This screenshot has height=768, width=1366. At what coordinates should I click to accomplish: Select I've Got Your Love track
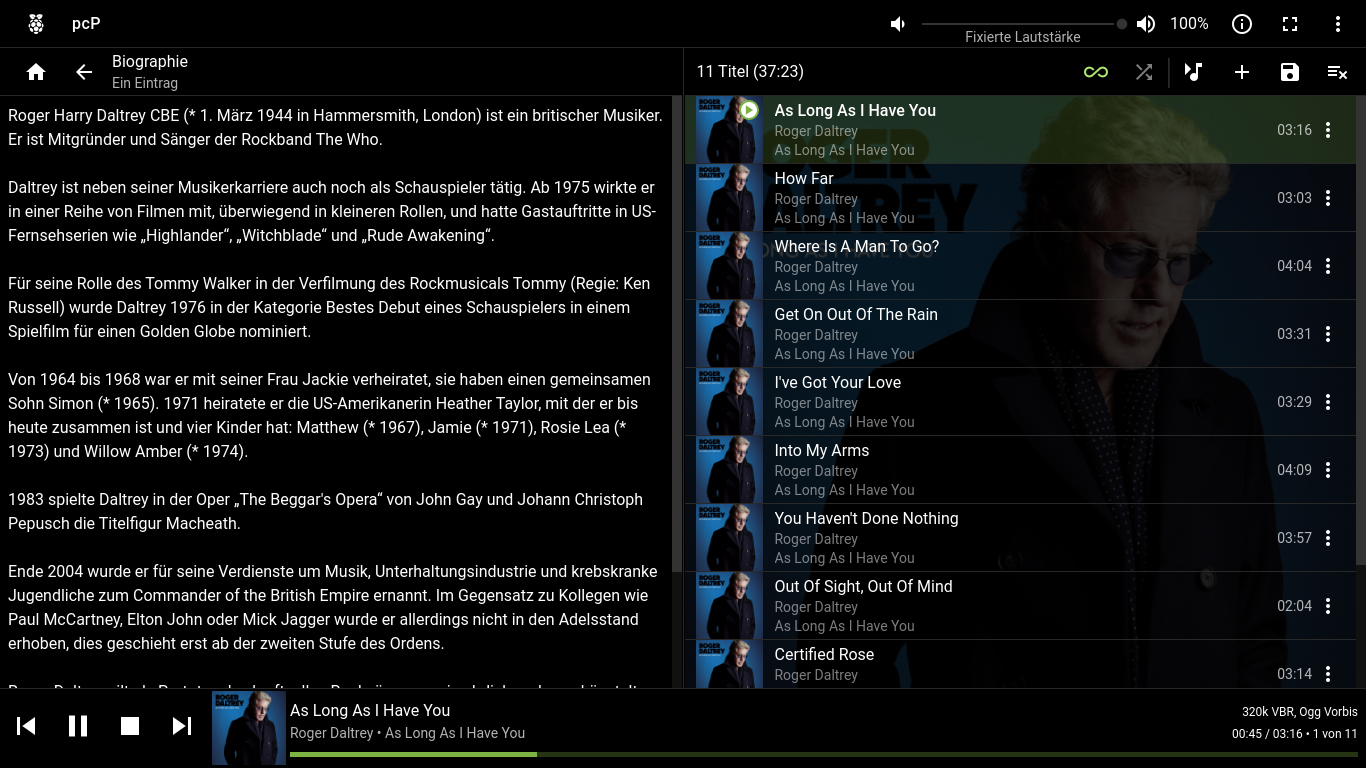1020,402
